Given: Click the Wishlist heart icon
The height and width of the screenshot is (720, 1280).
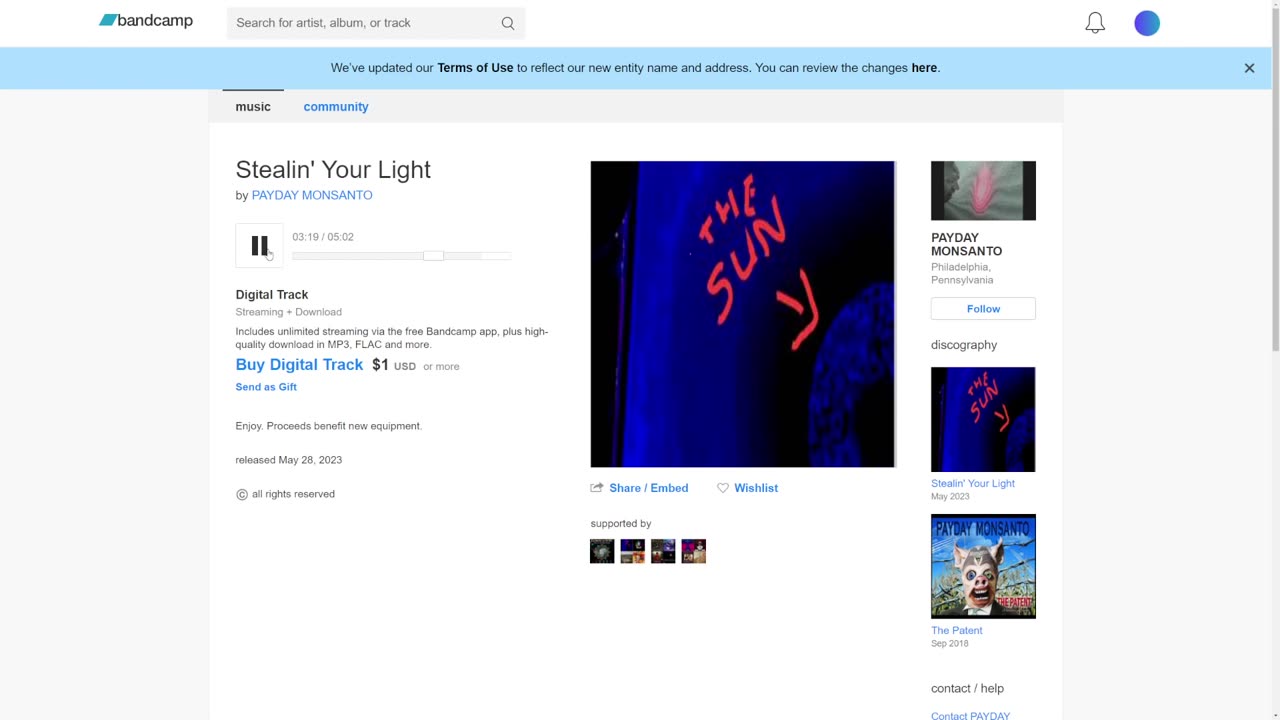Looking at the screenshot, I should [x=723, y=488].
